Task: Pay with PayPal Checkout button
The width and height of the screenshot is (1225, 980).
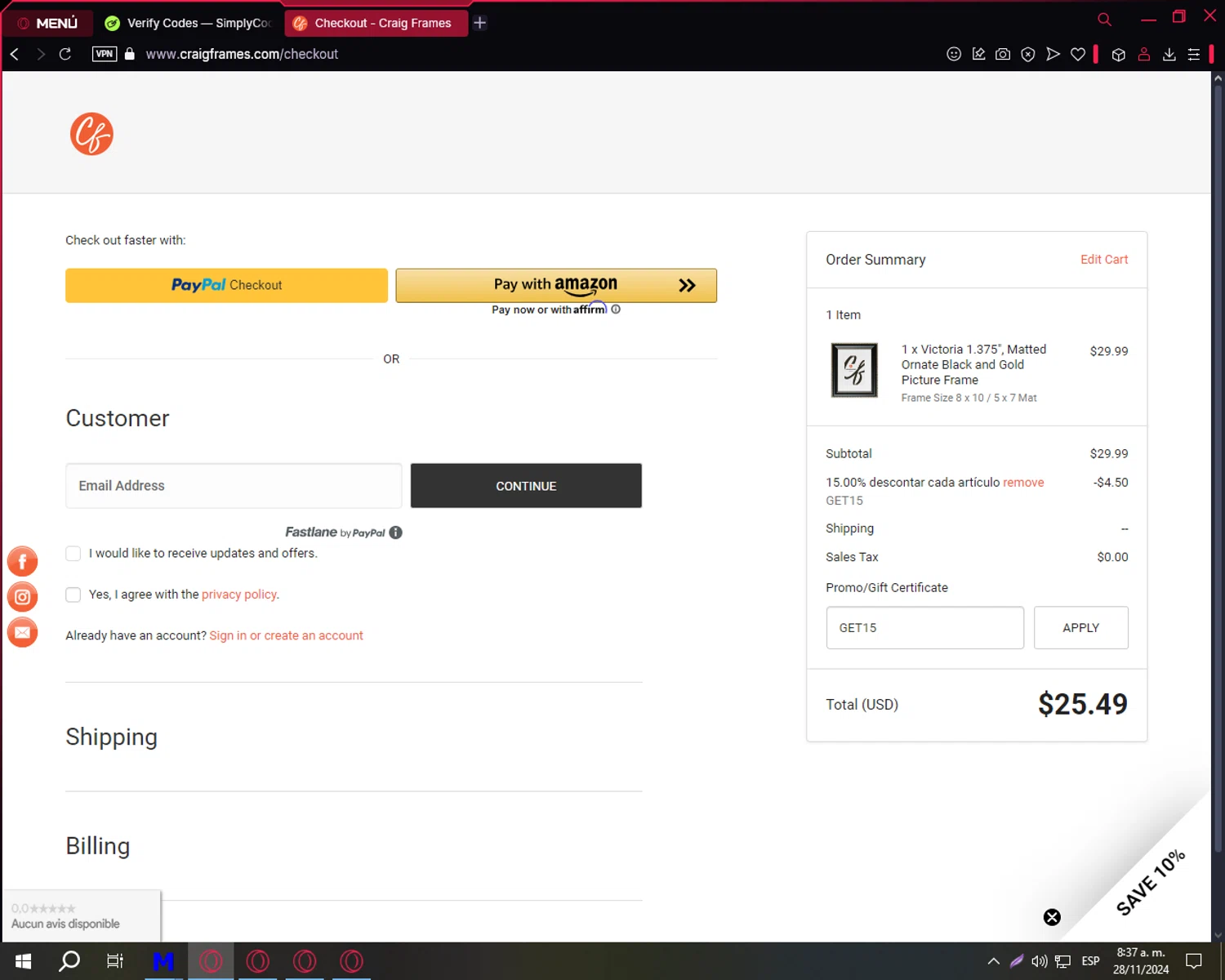Action: coord(226,285)
